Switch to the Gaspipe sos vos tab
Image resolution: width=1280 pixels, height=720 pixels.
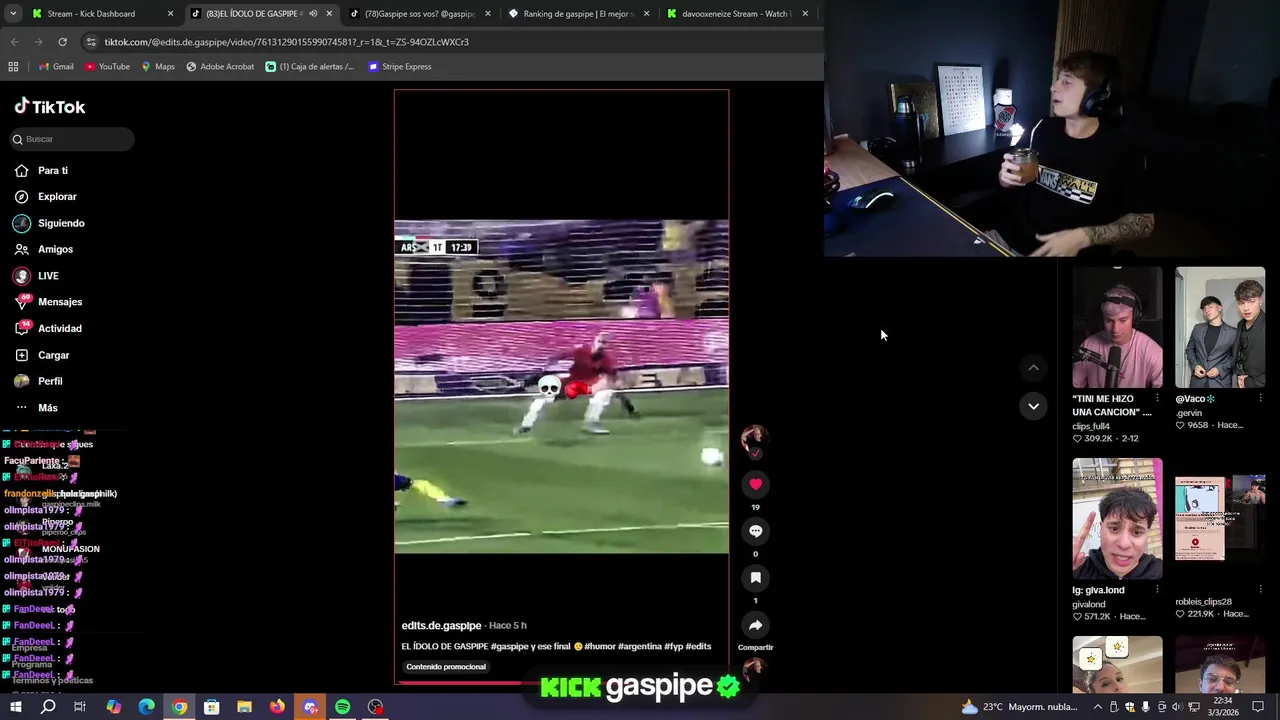(418, 14)
